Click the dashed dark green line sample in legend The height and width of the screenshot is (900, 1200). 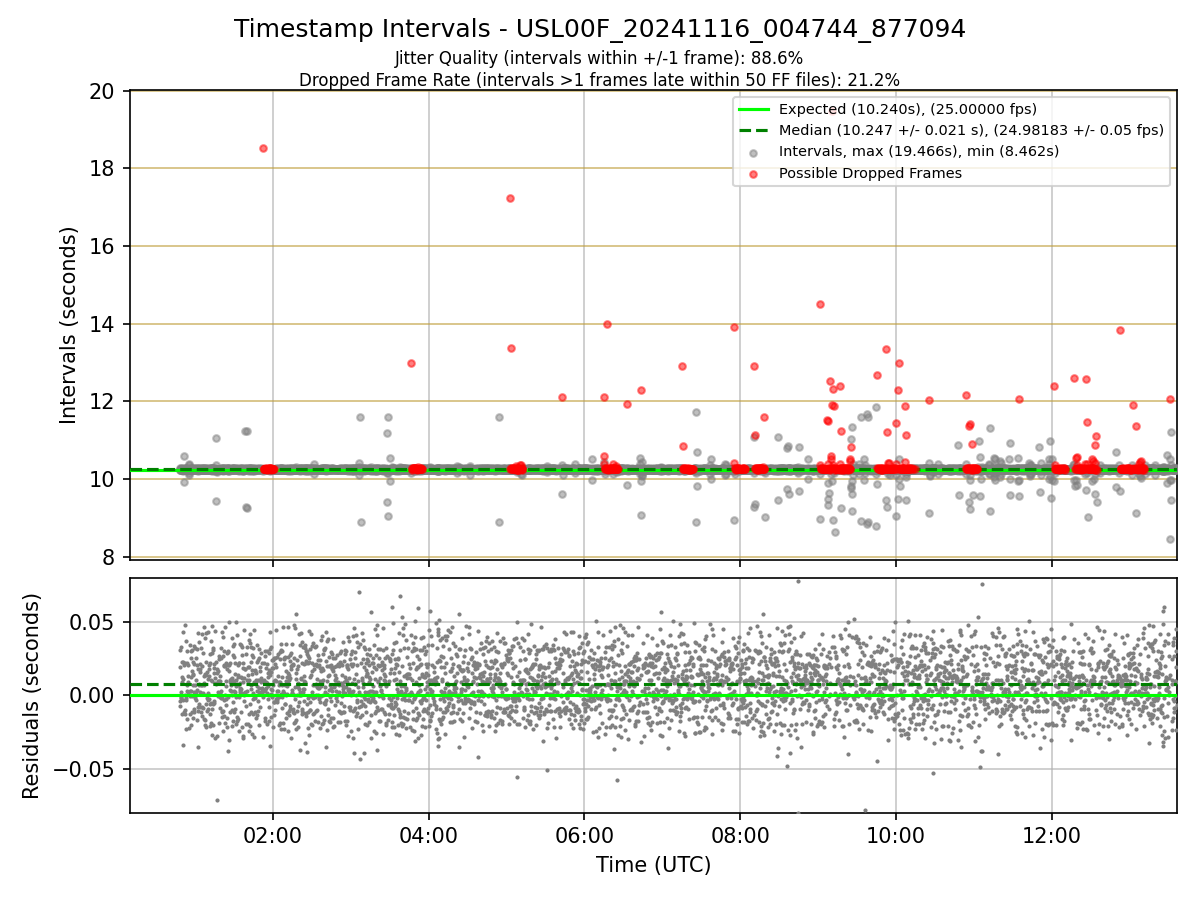753,130
